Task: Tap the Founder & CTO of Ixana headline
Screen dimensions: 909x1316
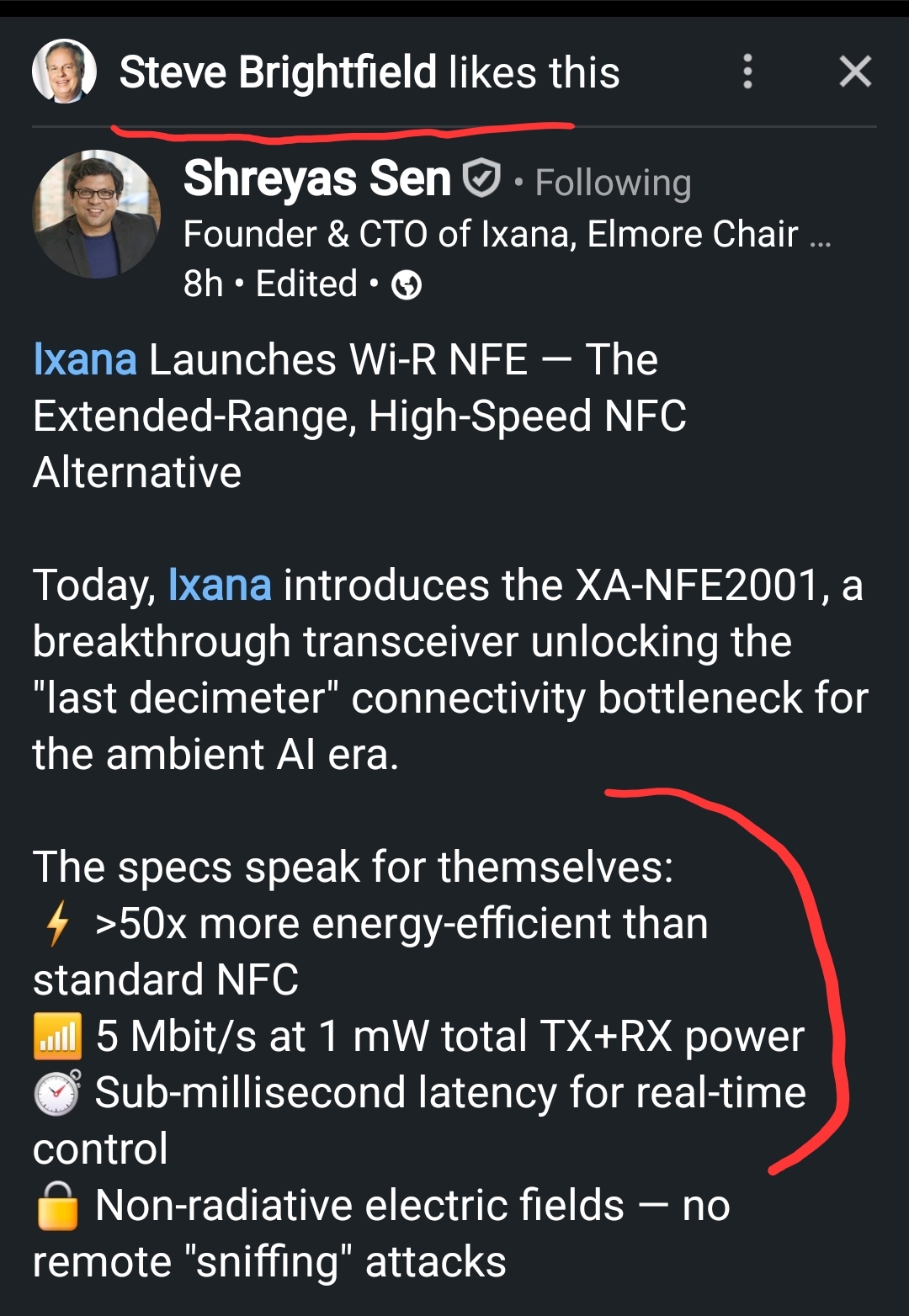Action: click(490, 234)
